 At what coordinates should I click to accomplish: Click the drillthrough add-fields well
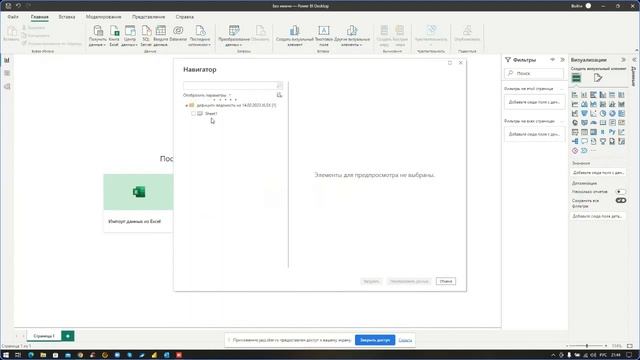click(598, 216)
